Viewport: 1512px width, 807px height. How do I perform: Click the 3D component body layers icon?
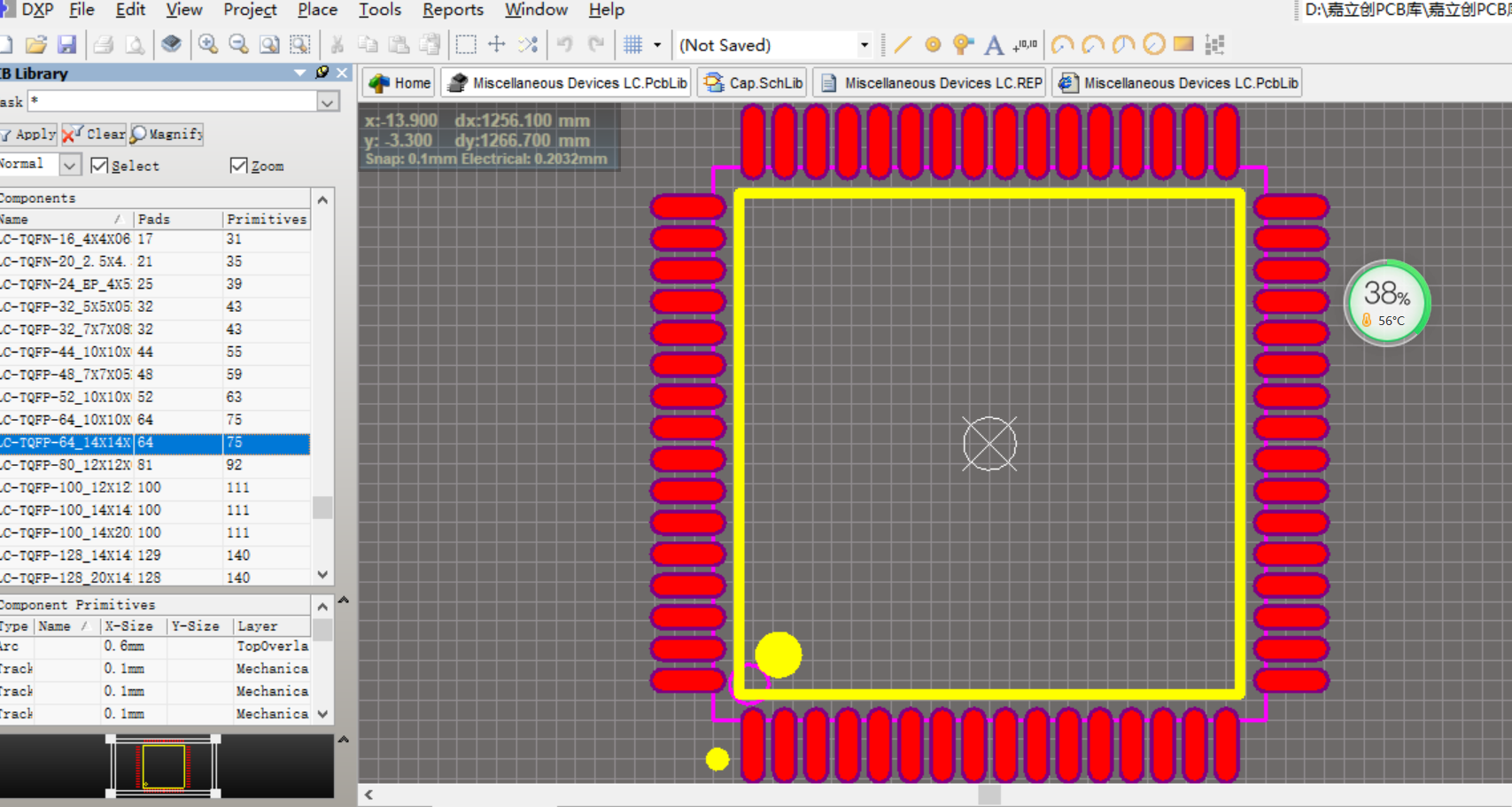pos(172,44)
